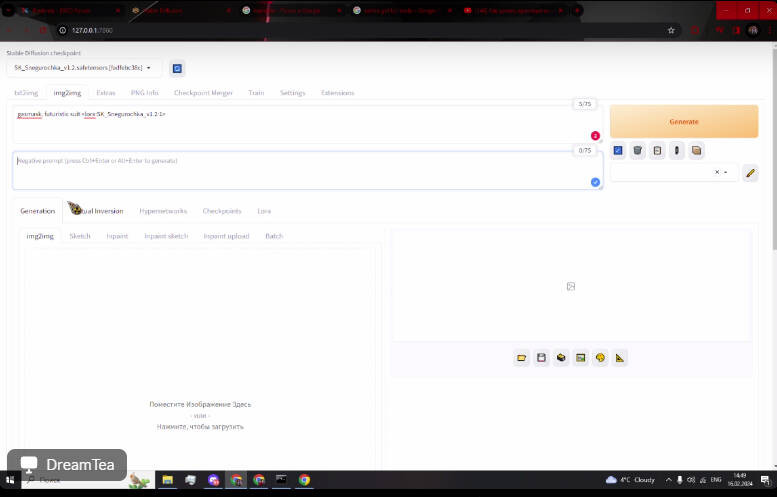Save the image with the floppy disk icon
777x497 pixels.
(x=541, y=358)
